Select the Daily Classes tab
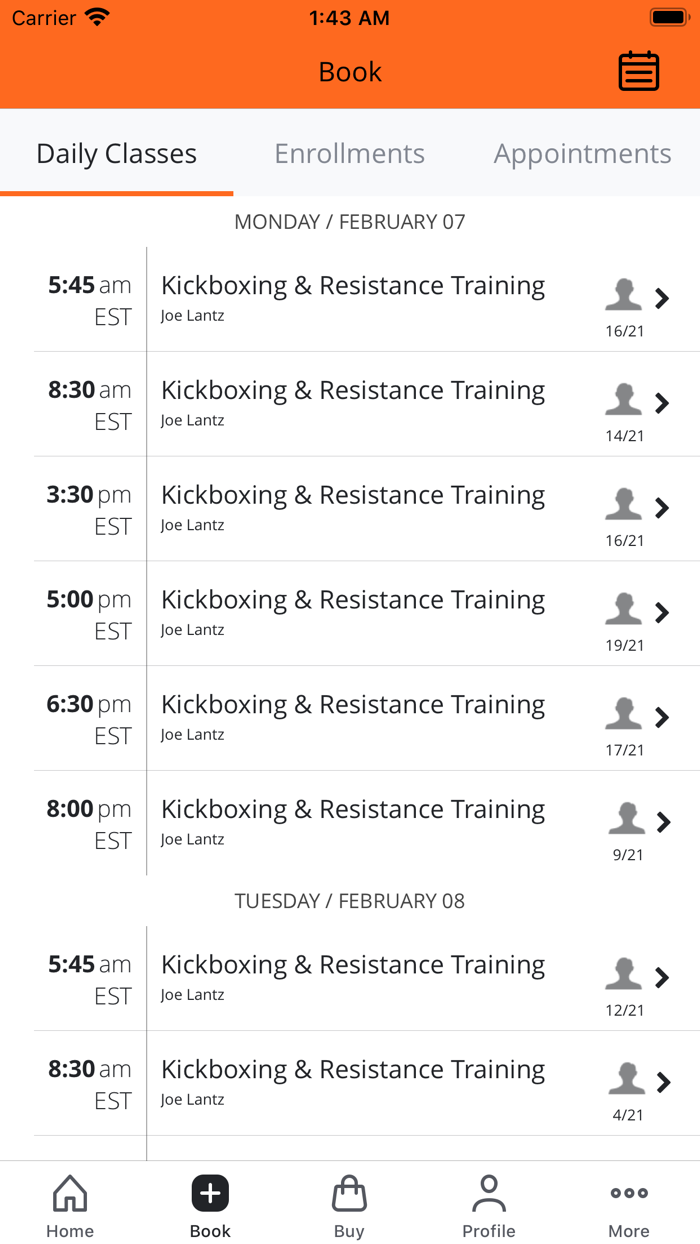The width and height of the screenshot is (700, 1244). tap(116, 153)
